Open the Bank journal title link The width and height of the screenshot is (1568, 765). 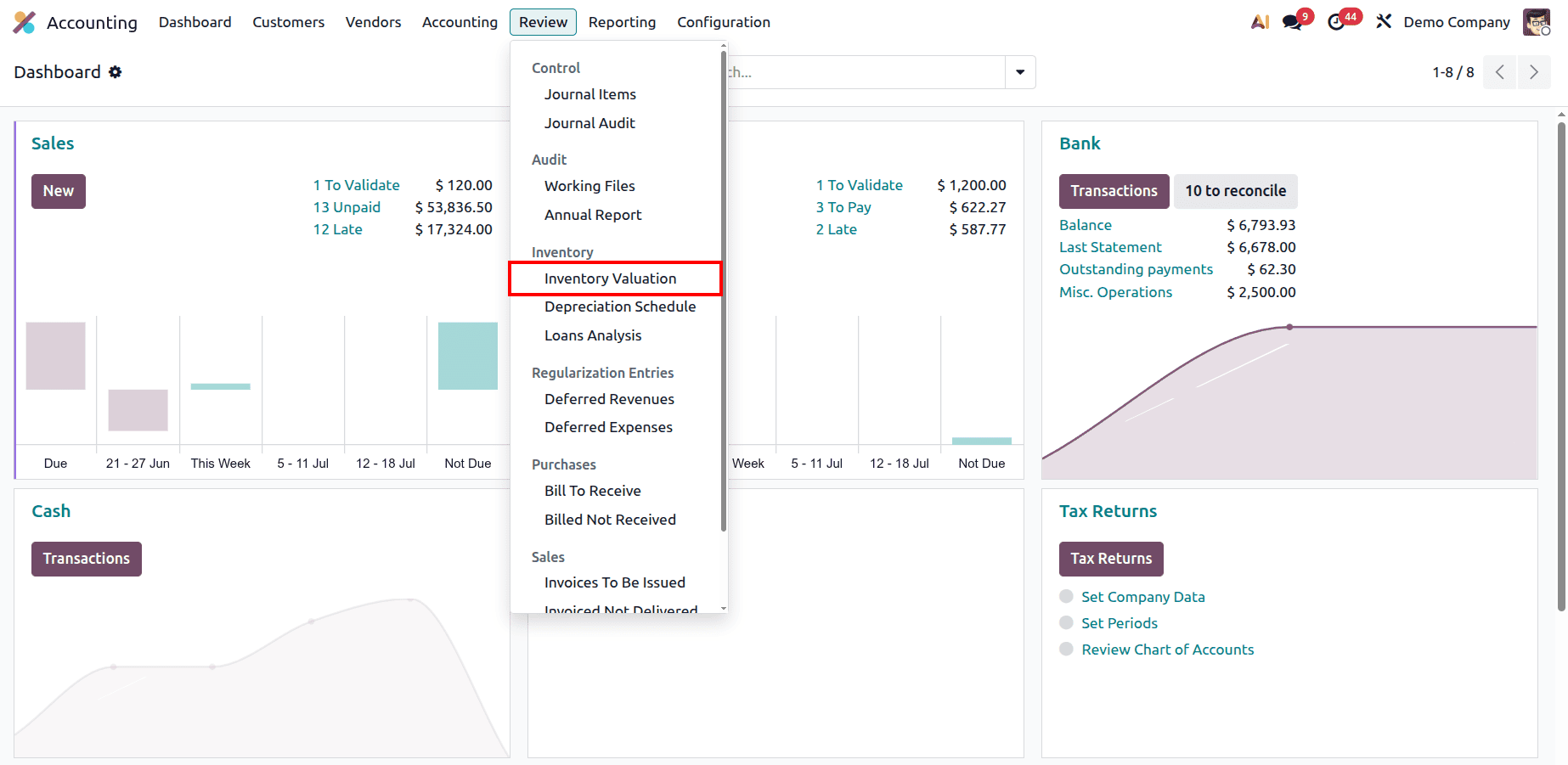click(1080, 143)
